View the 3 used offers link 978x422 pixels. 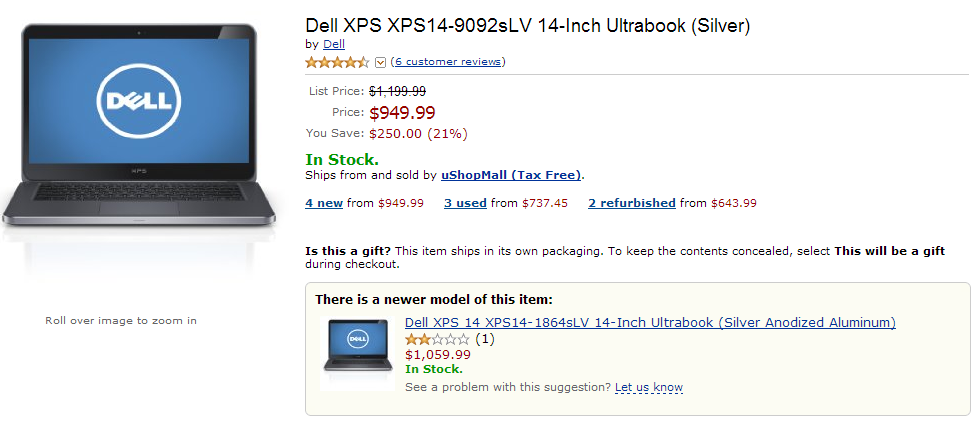coord(465,203)
